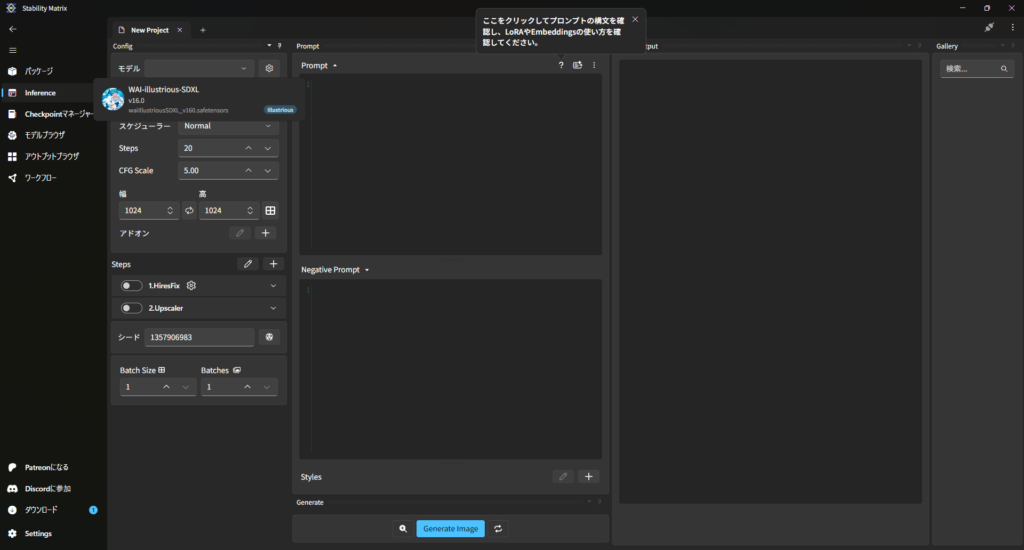Click the HiresFix settings gear icon
Screen dimensions: 1024x550
191,285
